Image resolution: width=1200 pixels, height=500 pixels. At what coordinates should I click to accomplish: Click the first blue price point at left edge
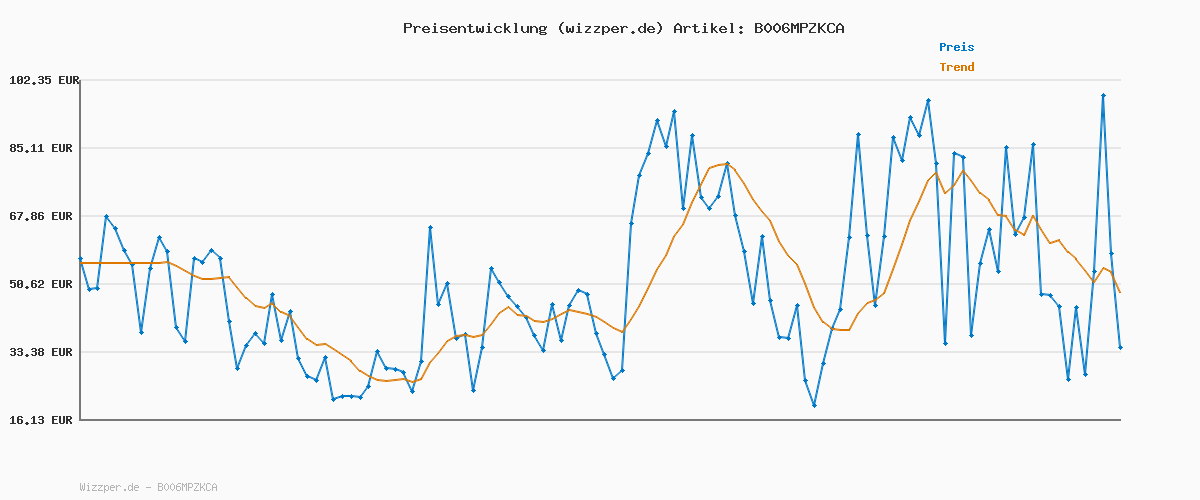pyautogui.click(x=81, y=259)
